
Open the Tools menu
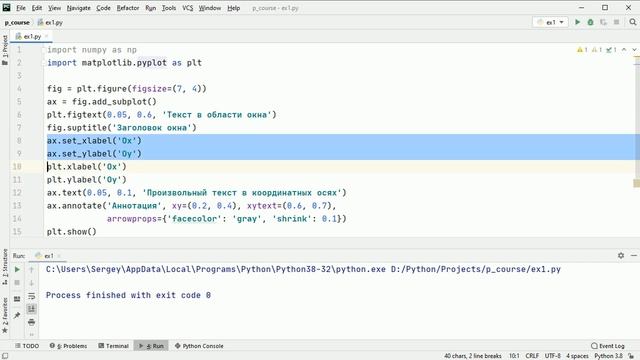[169, 8]
